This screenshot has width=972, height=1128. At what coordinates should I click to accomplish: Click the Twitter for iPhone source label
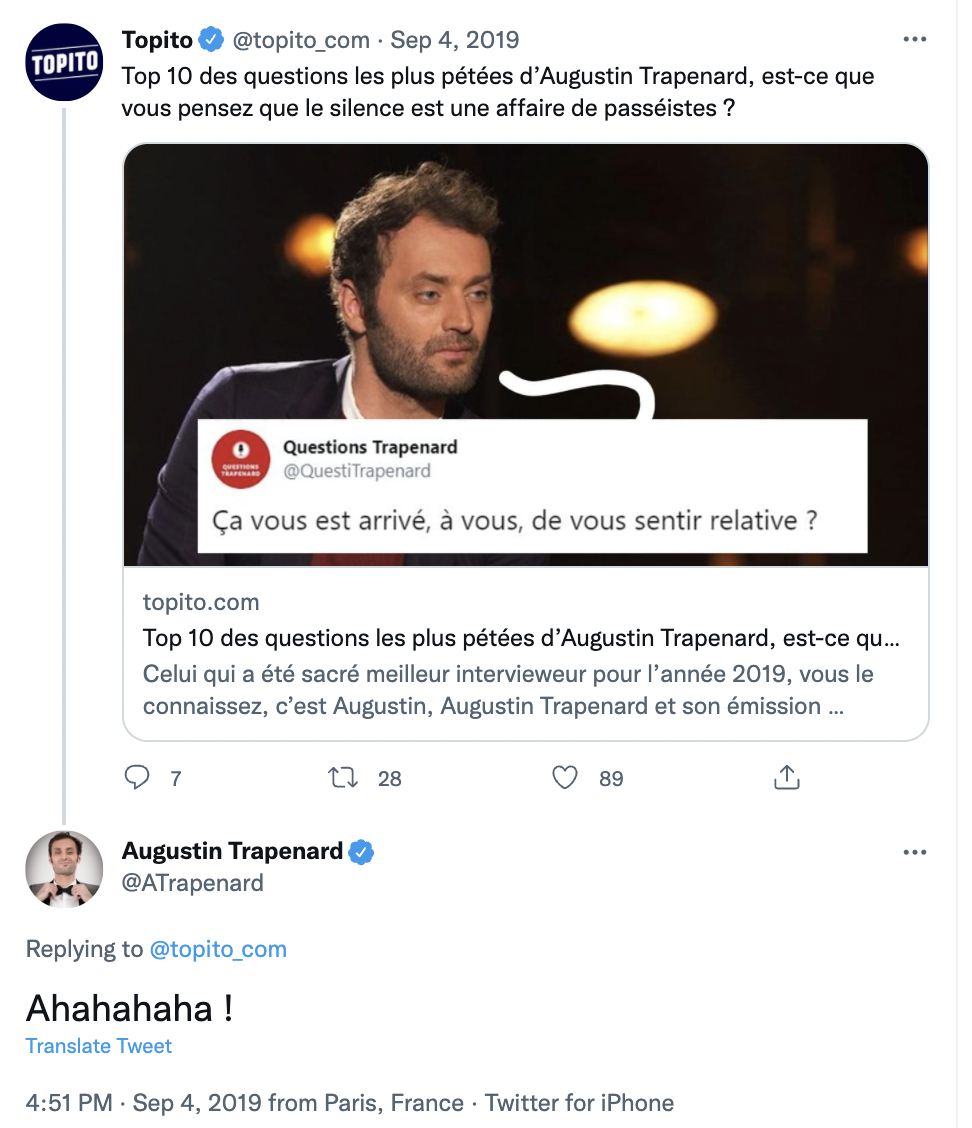click(579, 1103)
